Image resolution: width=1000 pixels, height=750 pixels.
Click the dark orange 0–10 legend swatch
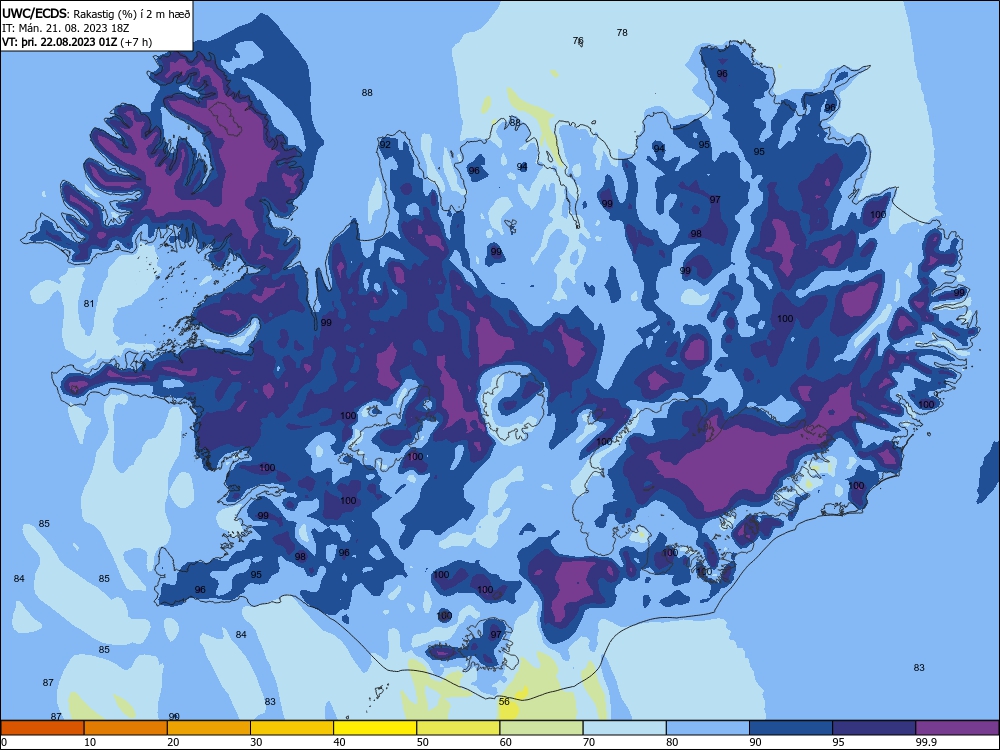click(42, 728)
